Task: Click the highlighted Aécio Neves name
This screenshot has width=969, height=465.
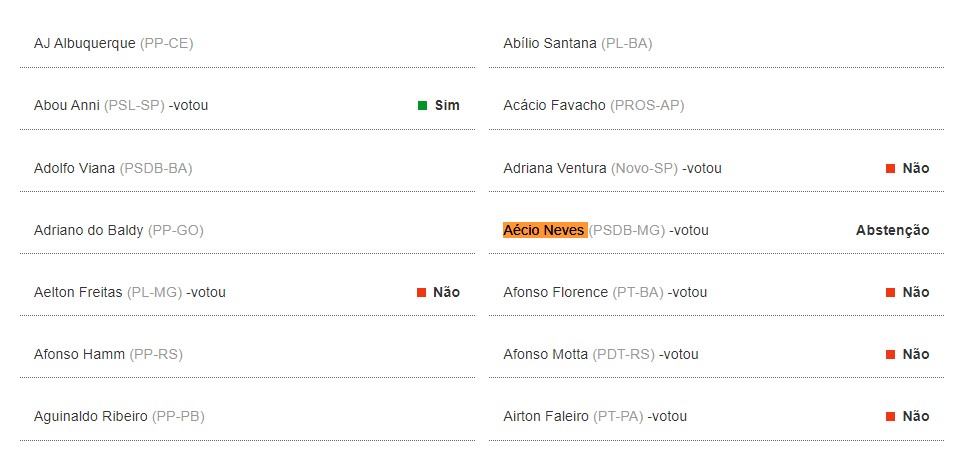Action: click(x=544, y=230)
